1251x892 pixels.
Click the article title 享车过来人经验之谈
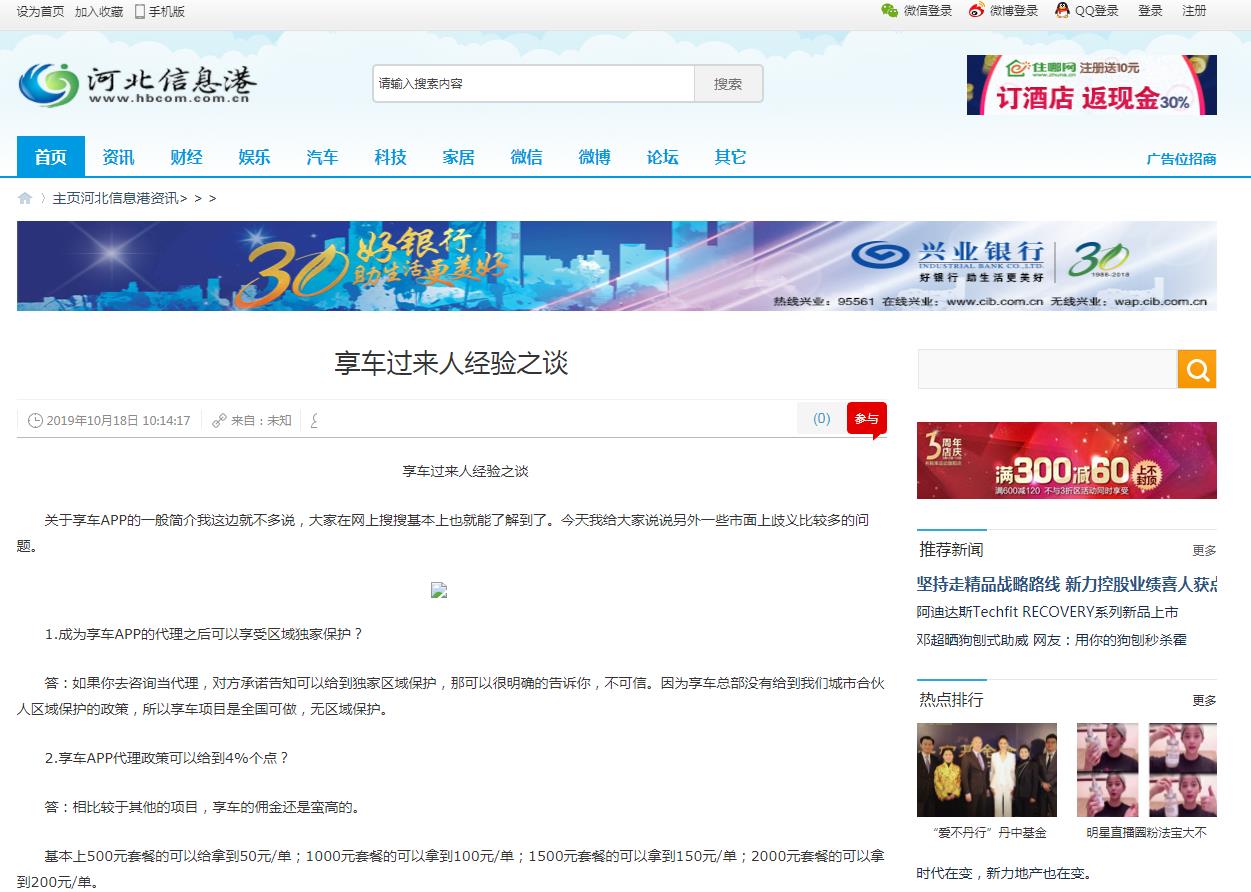(x=451, y=363)
